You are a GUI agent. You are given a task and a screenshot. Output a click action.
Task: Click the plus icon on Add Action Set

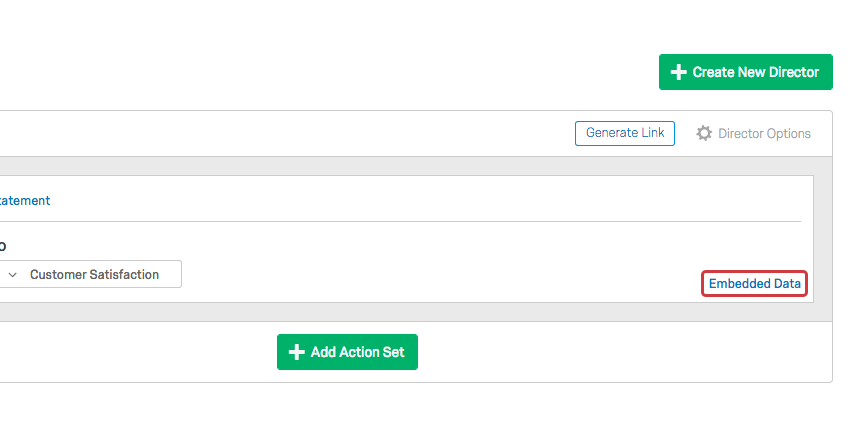(296, 352)
